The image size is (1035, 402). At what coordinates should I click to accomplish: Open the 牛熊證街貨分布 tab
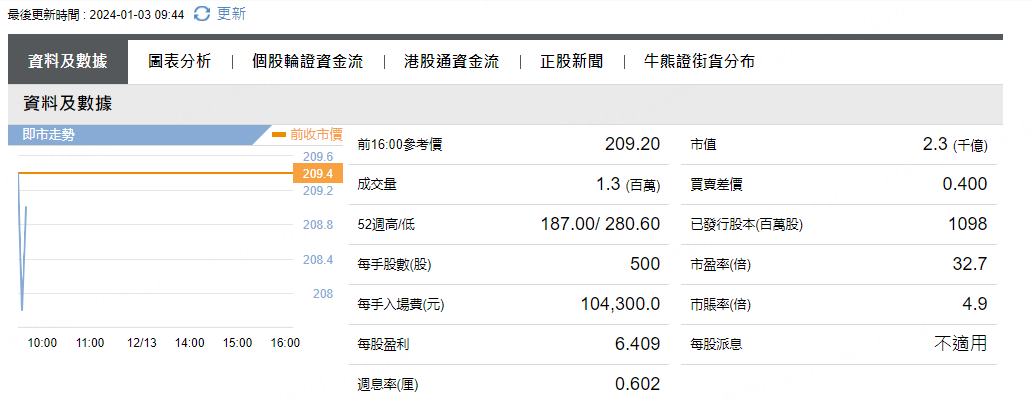[699, 62]
